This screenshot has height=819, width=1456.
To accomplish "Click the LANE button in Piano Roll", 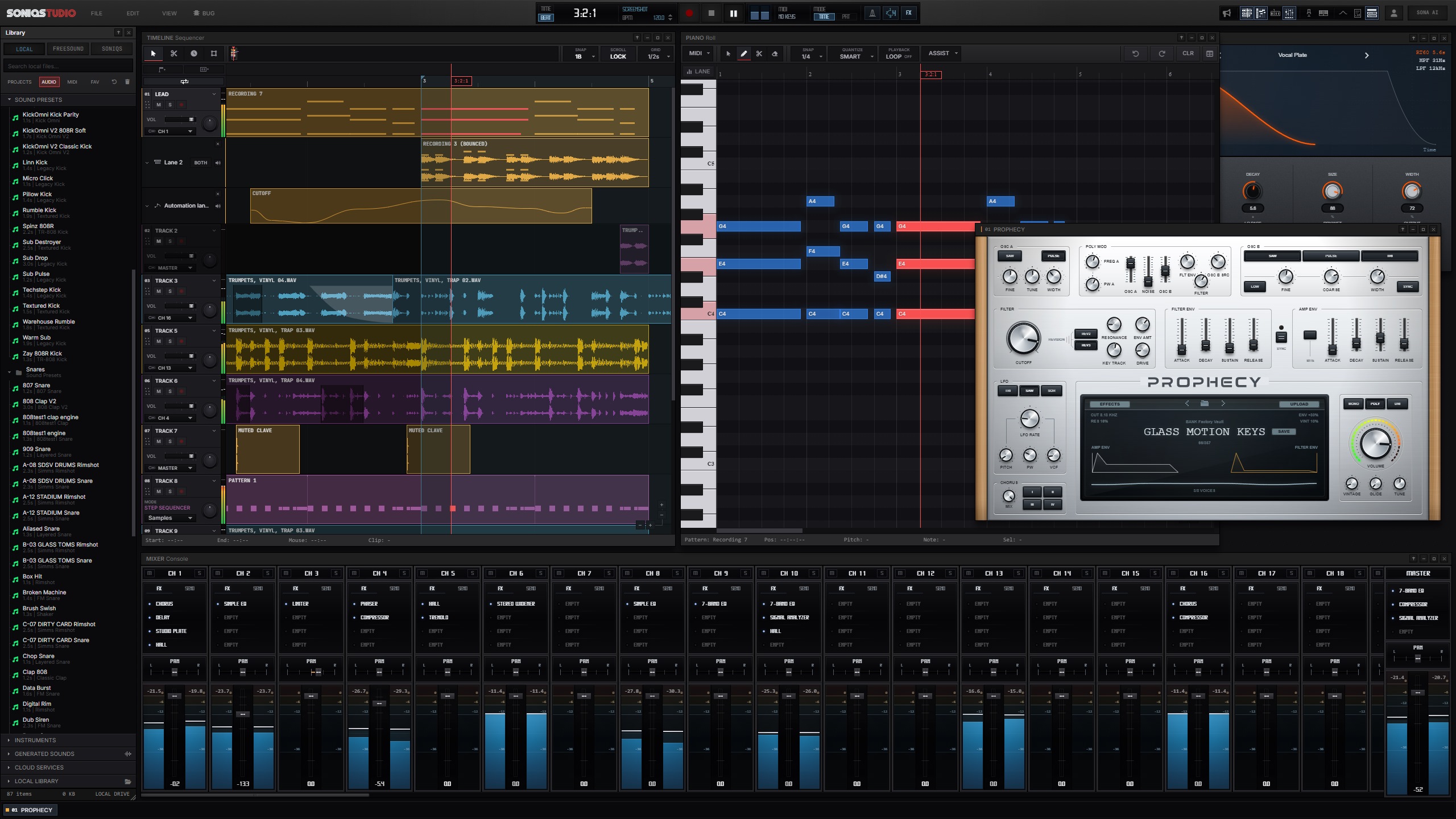I will click(698, 72).
